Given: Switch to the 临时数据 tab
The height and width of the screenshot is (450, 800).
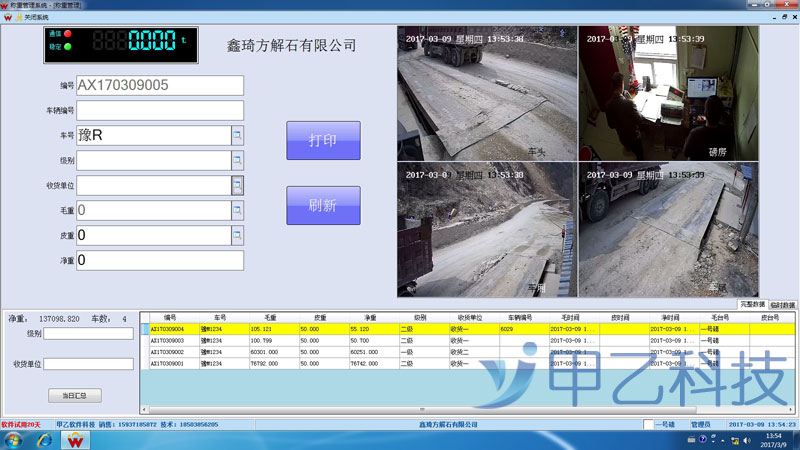Looking at the screenshot, I should click(x=783, y=304).
